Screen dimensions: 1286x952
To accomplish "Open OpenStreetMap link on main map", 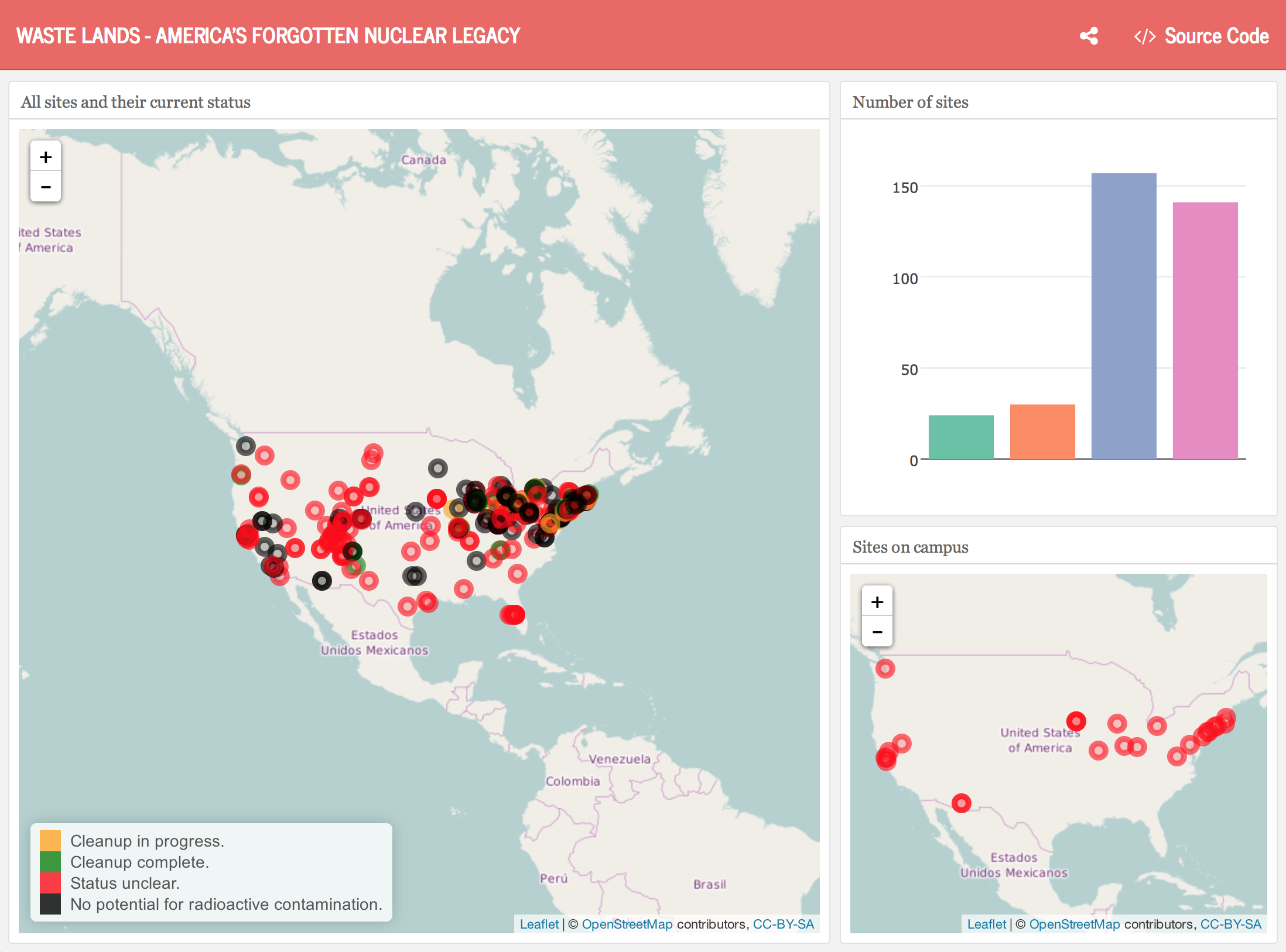I will [x=627, y=924].
